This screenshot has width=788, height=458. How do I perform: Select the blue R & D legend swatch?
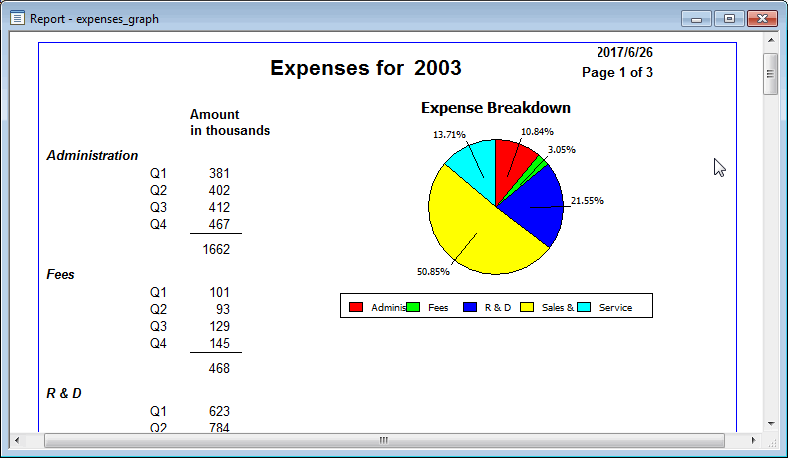(470, 307)
